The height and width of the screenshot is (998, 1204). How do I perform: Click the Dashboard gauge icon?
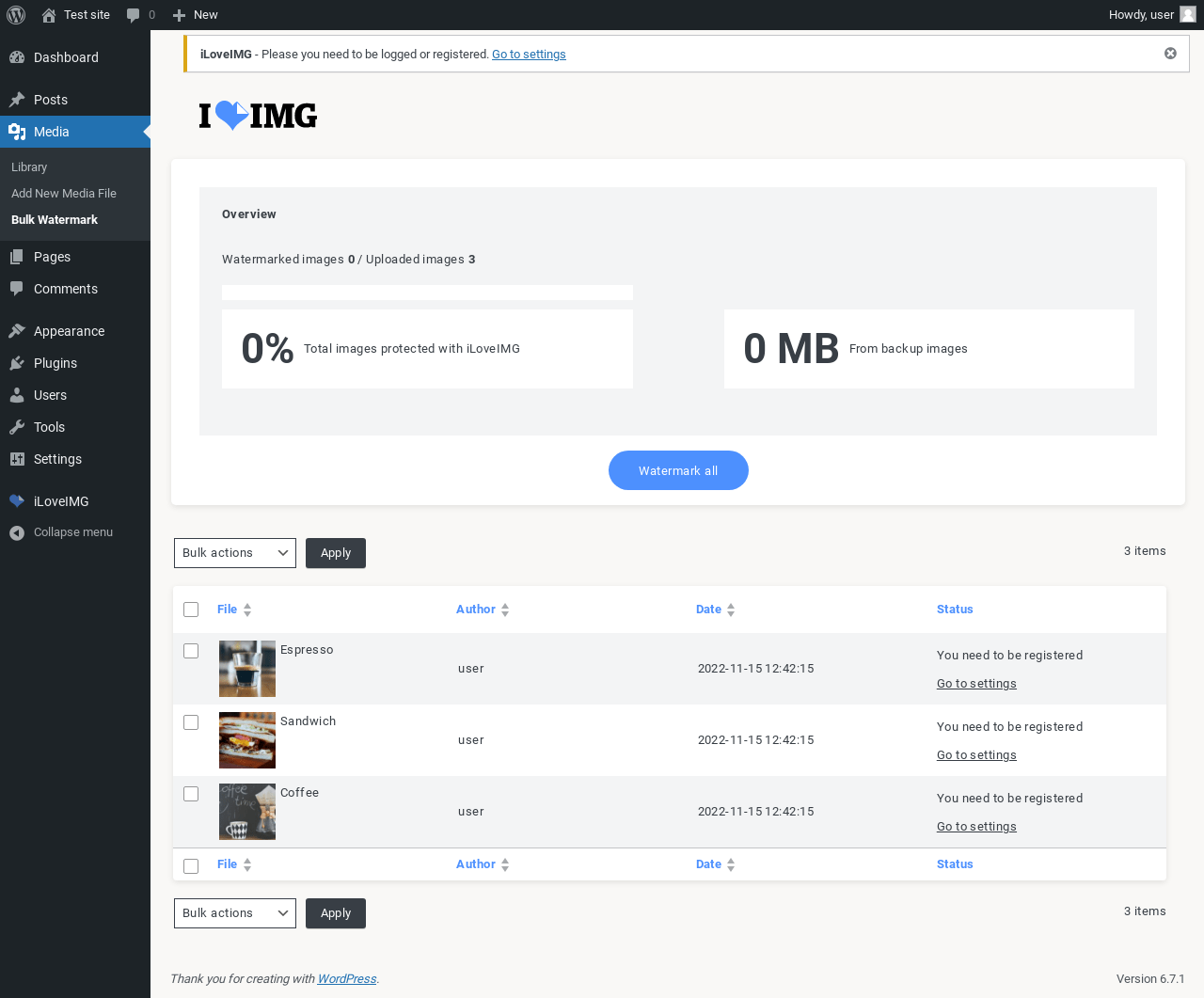click(x=17, y=57)
